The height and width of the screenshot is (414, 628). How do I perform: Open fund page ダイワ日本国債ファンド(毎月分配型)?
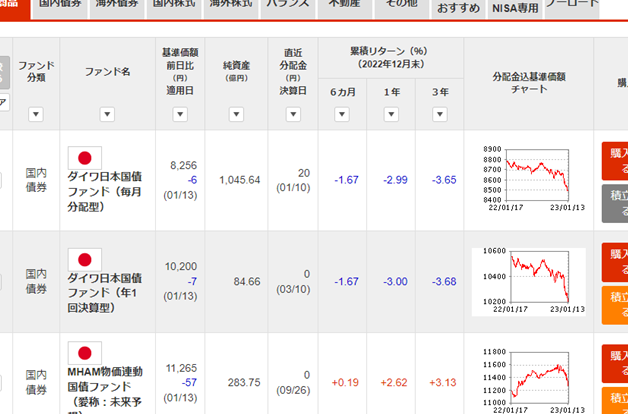point(105,191)
